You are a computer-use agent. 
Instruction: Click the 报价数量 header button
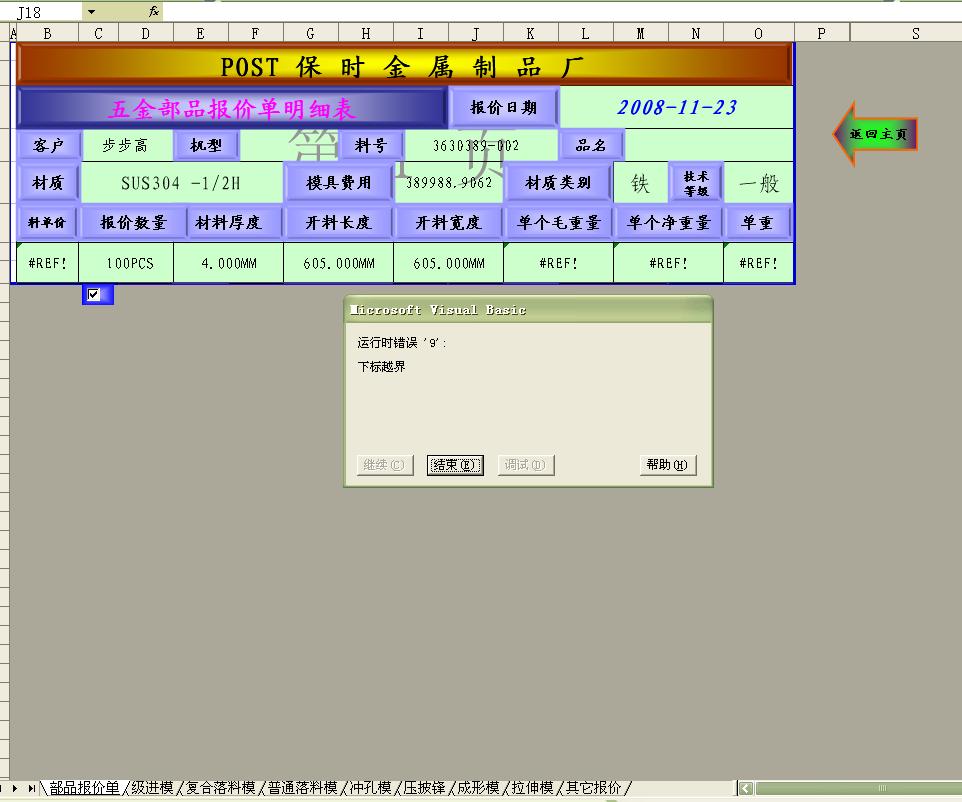point(133,222)
